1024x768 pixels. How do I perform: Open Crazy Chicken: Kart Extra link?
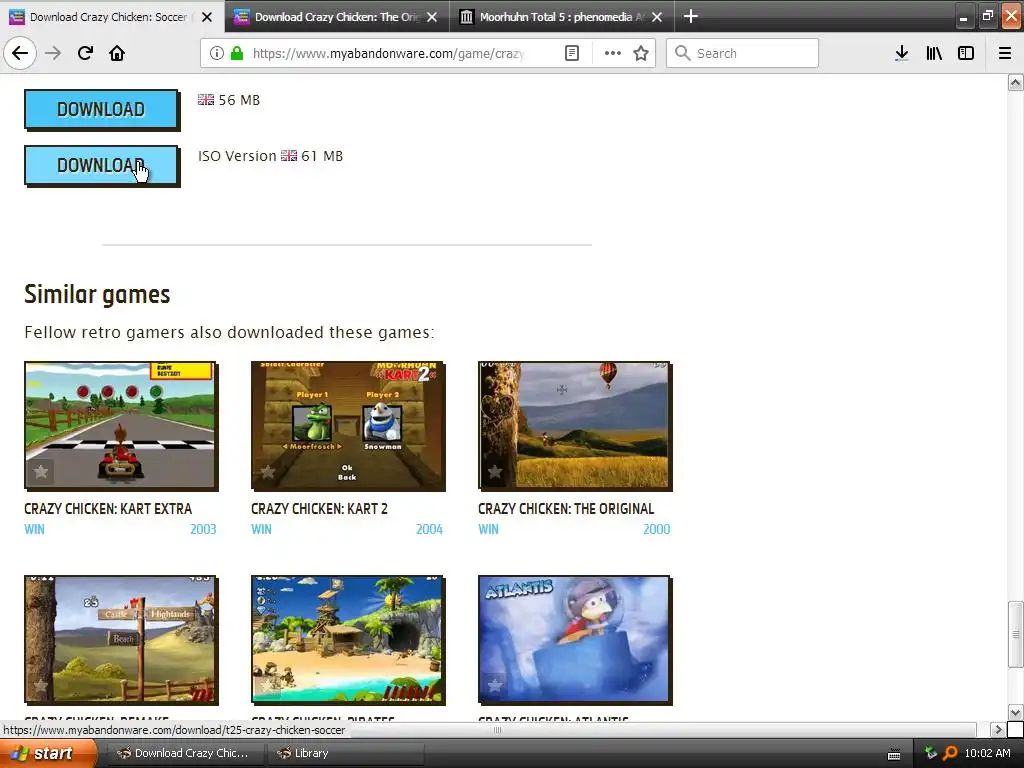point(108,509)
